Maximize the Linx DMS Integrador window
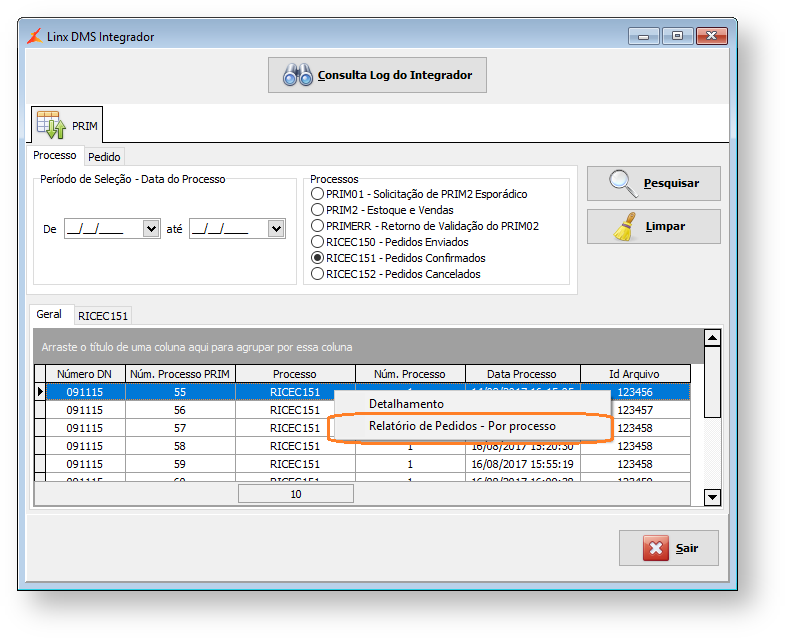 (677, 36)
